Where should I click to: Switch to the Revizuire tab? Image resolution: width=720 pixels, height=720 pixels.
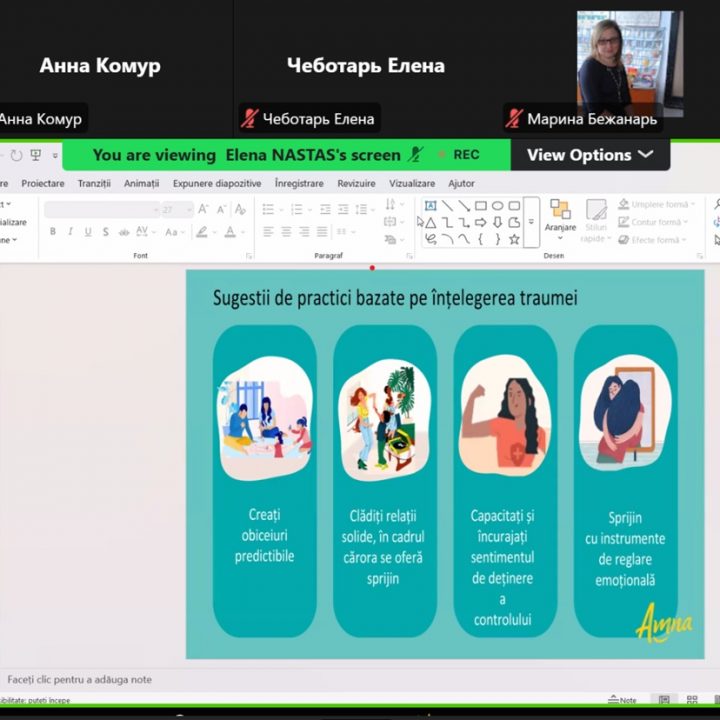pyautogui.click(x=356, y=184)
